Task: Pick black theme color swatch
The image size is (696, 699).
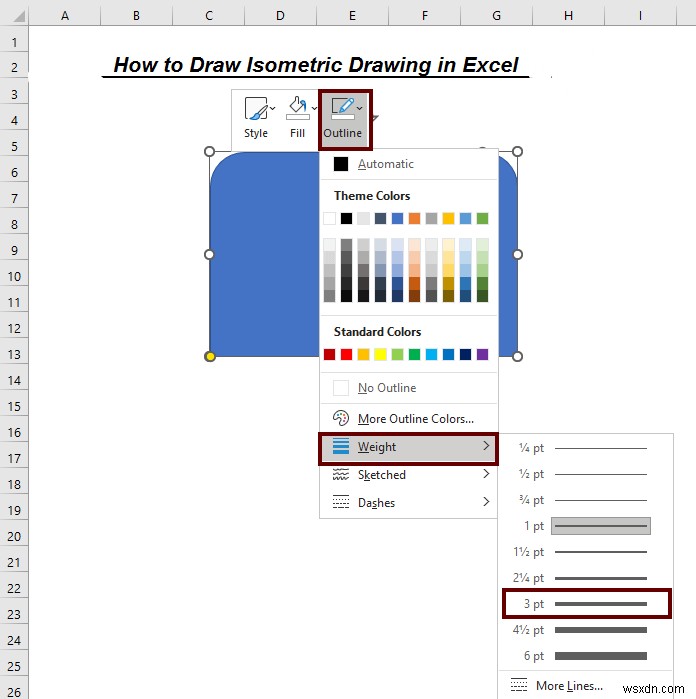Action: 346,218
